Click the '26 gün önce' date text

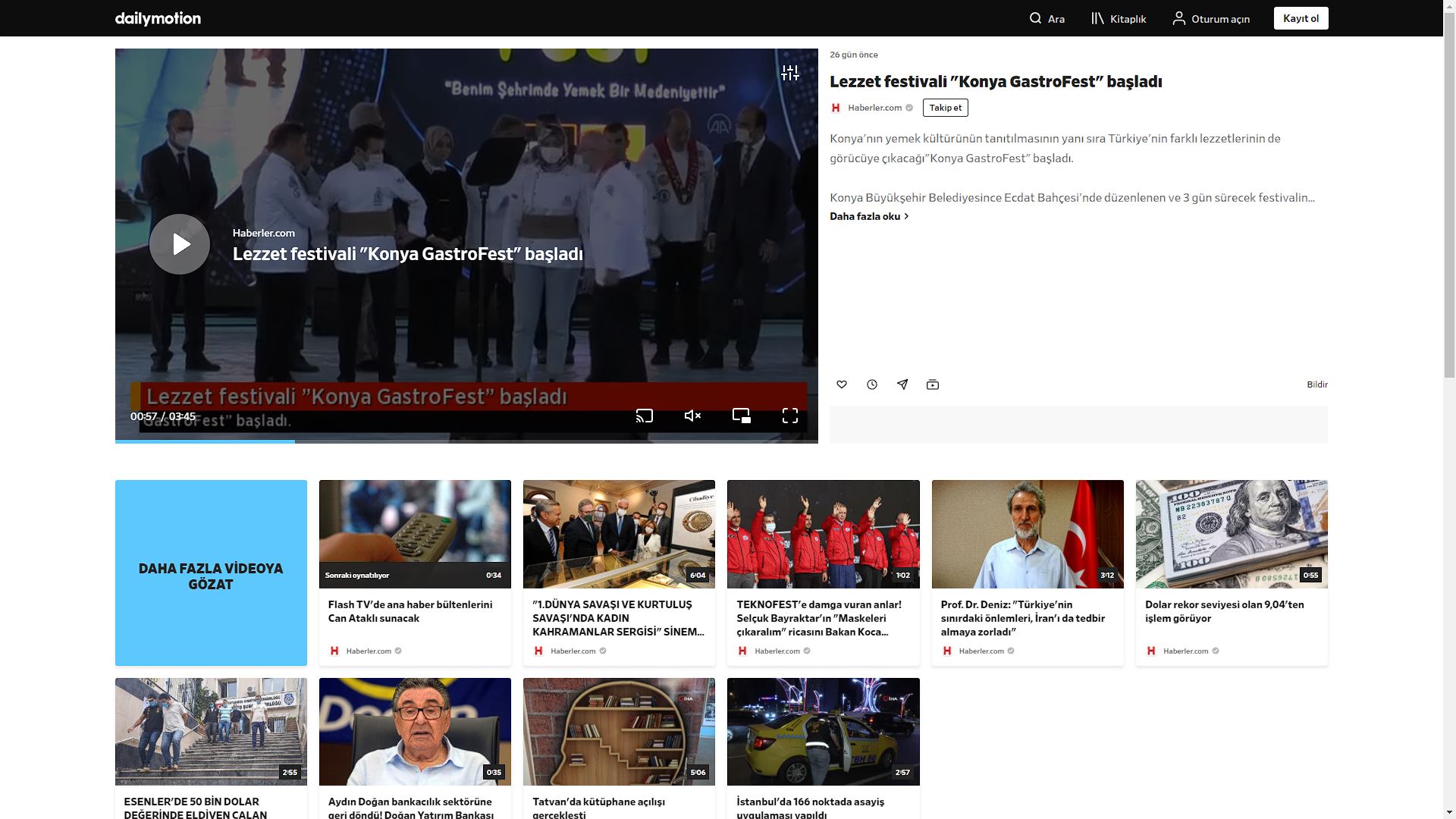[854, 55]
